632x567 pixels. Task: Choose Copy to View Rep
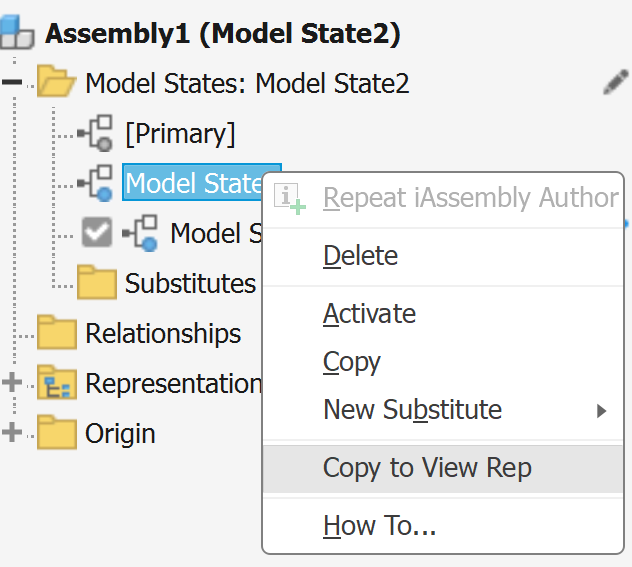(x=427, y=468)
